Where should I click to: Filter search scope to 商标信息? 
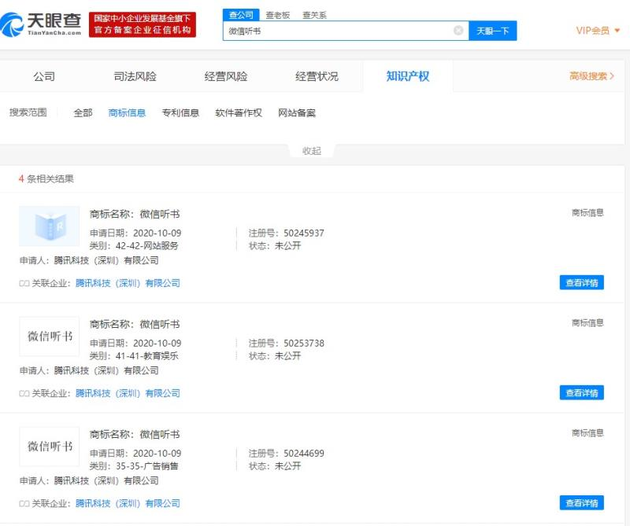[x=127, y=113]
